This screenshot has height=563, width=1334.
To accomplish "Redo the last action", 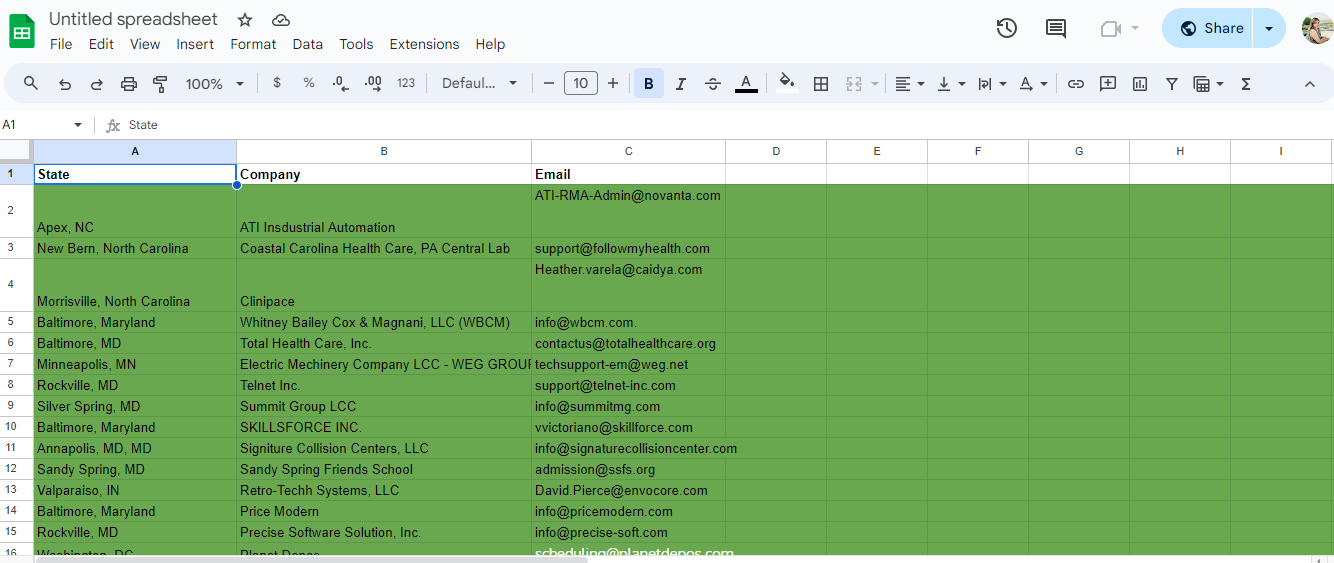I will [x=97, y=84].
